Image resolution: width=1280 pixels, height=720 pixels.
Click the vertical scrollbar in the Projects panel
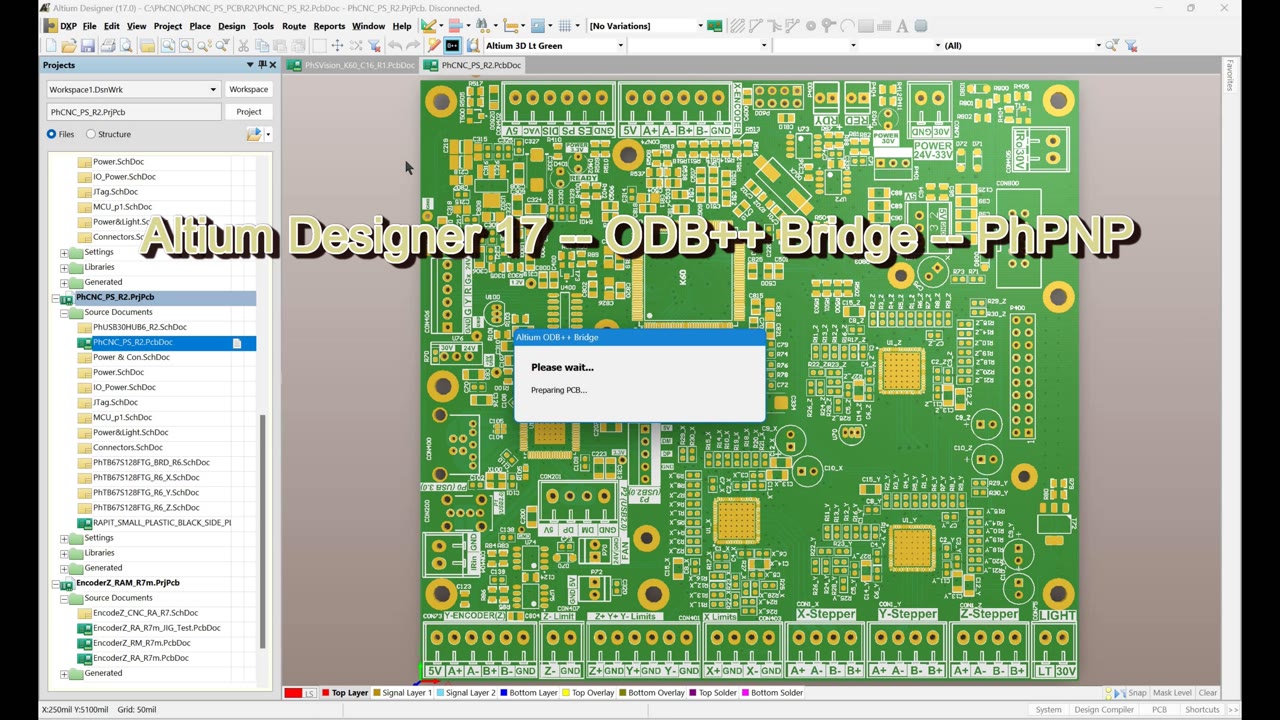(x=262, y=530)
